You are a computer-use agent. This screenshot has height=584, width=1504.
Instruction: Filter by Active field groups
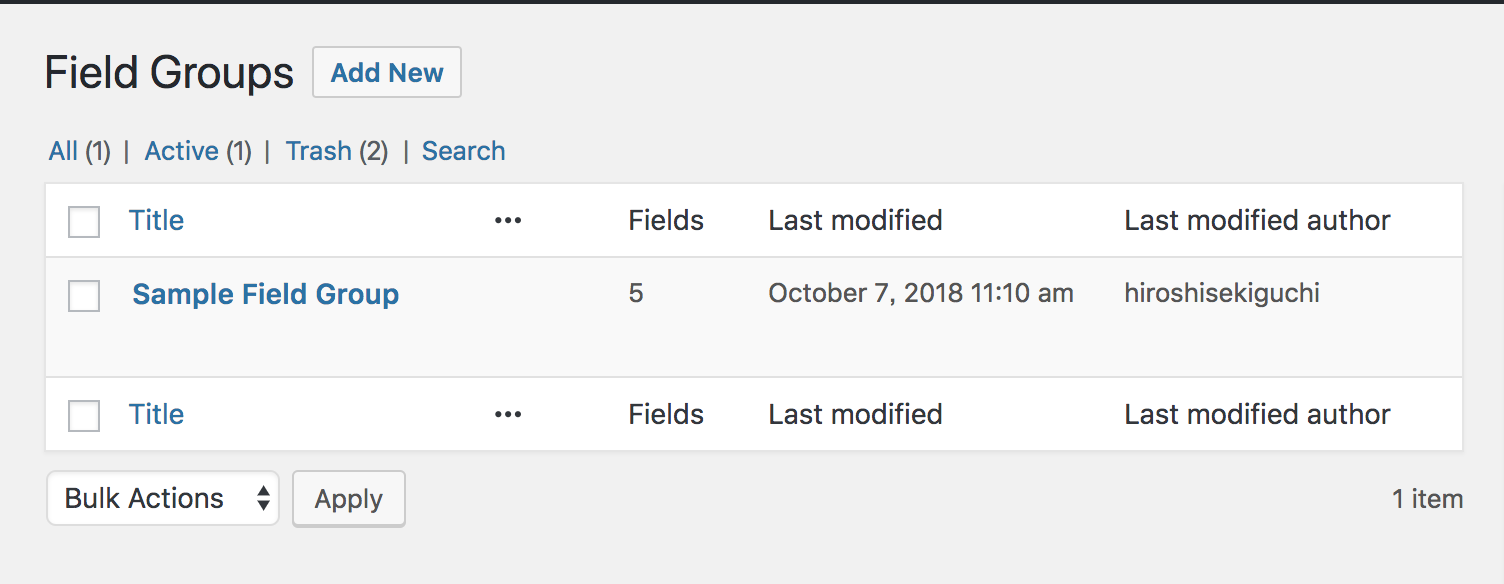[181, 151]
